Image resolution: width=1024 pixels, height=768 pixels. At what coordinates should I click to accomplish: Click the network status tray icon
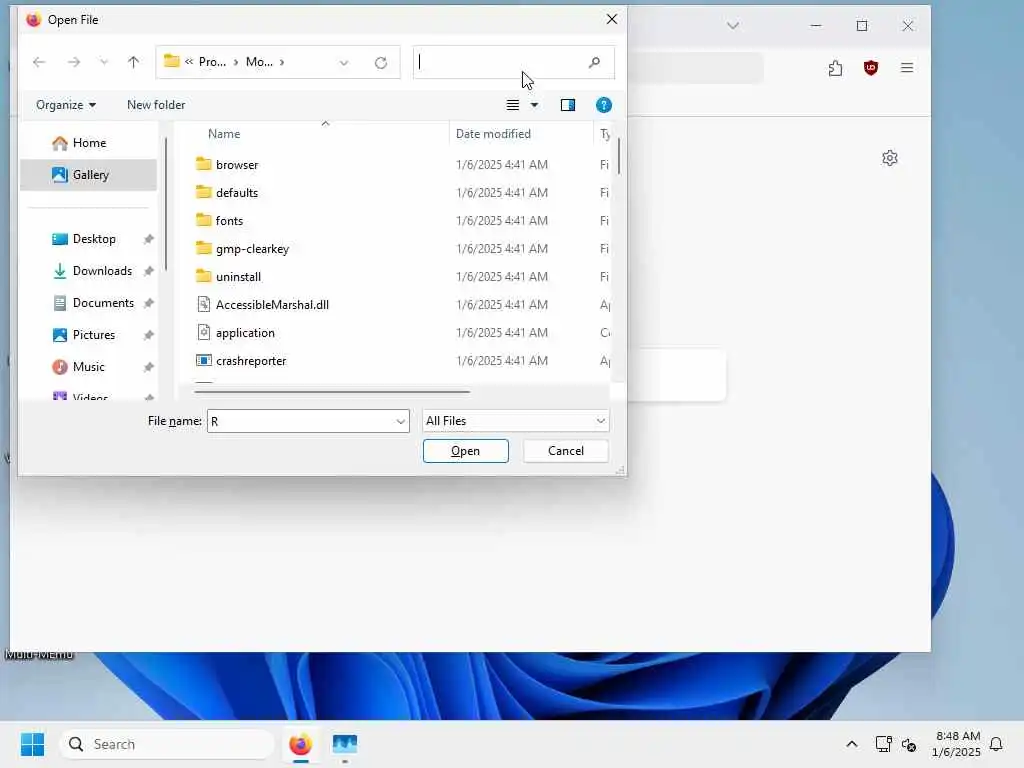884,744
